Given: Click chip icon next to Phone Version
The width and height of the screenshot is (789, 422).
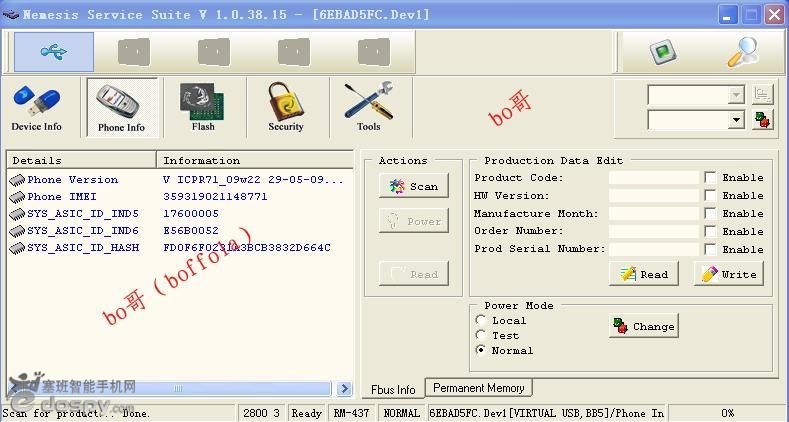Looking at the screenshot, I should [17, 180].
